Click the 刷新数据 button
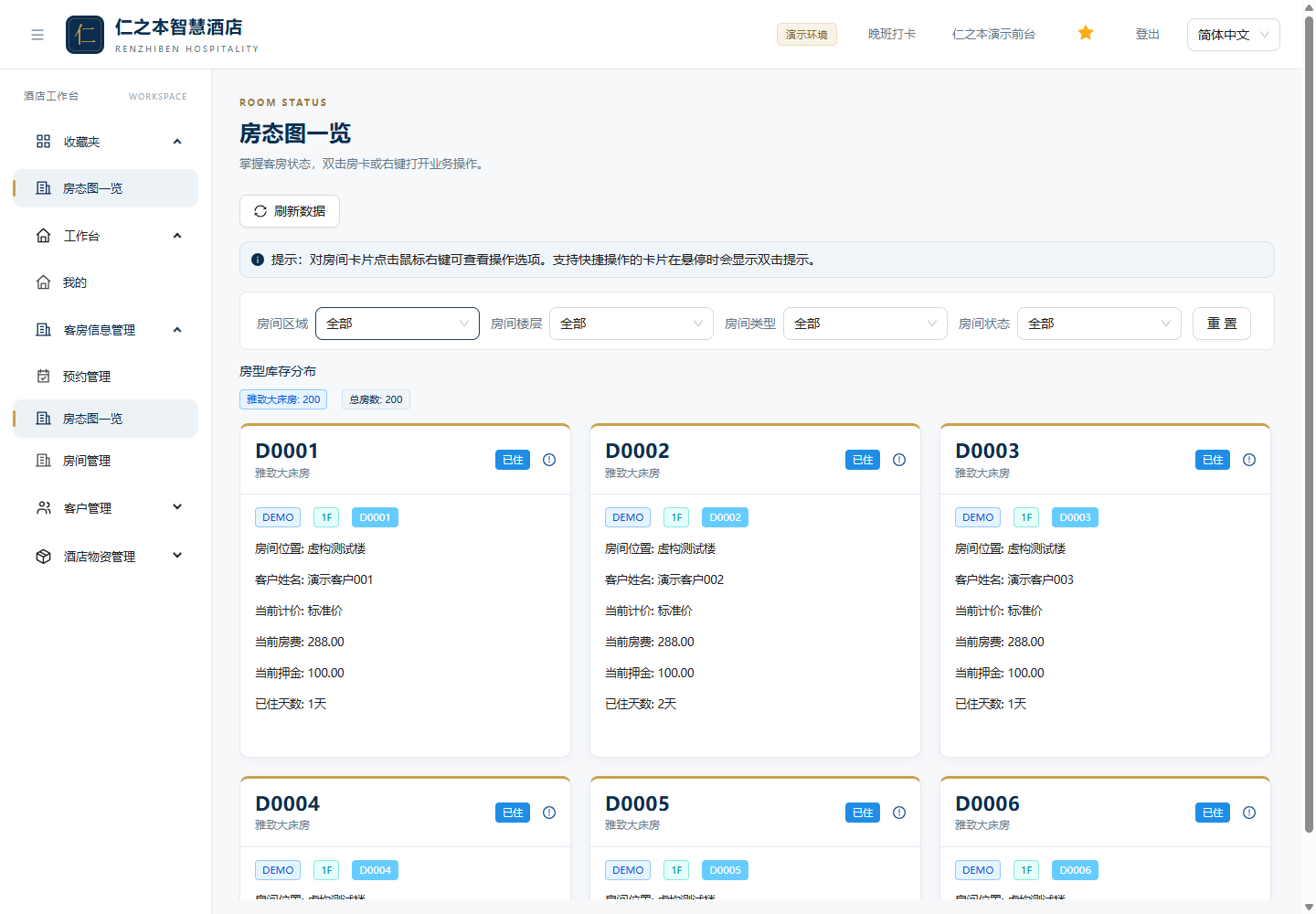Image resolution: width=1316 pixels, height=914 pixels. click(x=290, y=211)
